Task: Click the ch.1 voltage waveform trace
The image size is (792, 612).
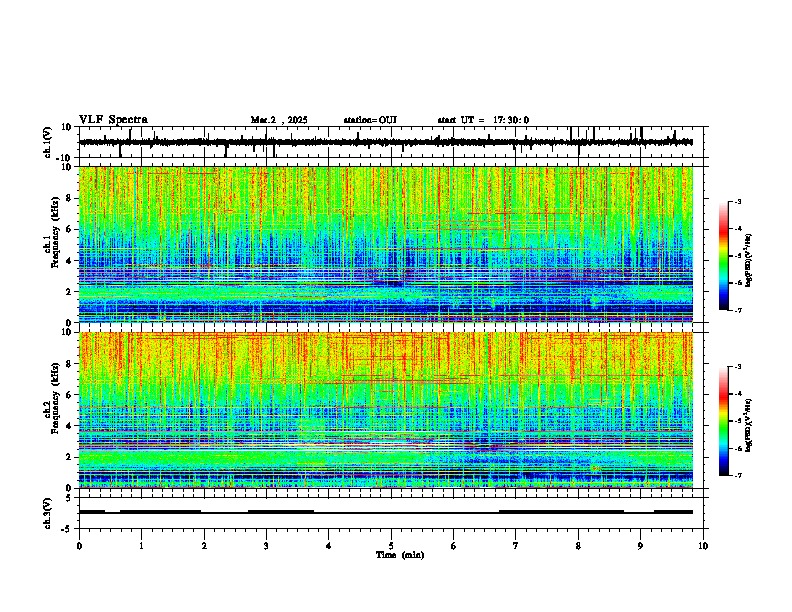Action: point(386,142)
